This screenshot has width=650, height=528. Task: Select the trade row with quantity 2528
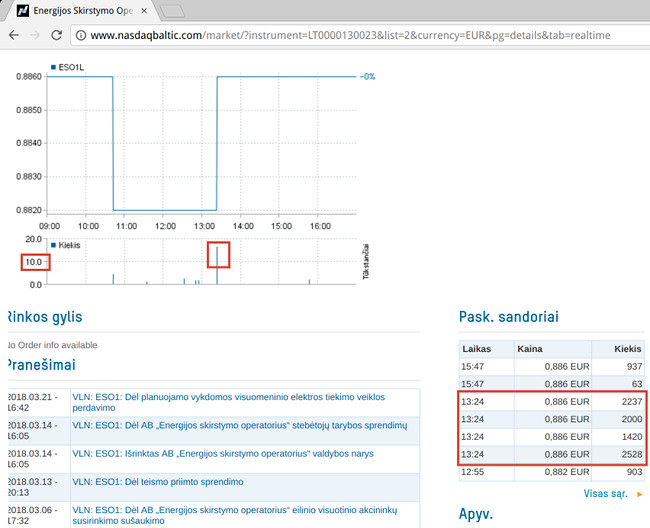[551, 454]
